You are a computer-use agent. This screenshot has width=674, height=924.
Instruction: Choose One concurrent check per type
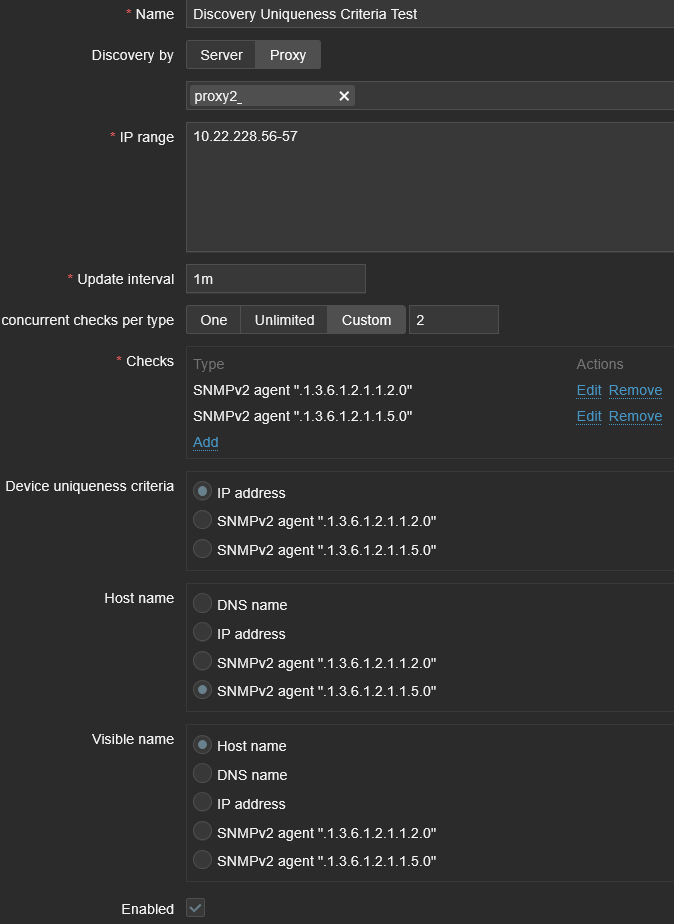(x=213, y=320)
